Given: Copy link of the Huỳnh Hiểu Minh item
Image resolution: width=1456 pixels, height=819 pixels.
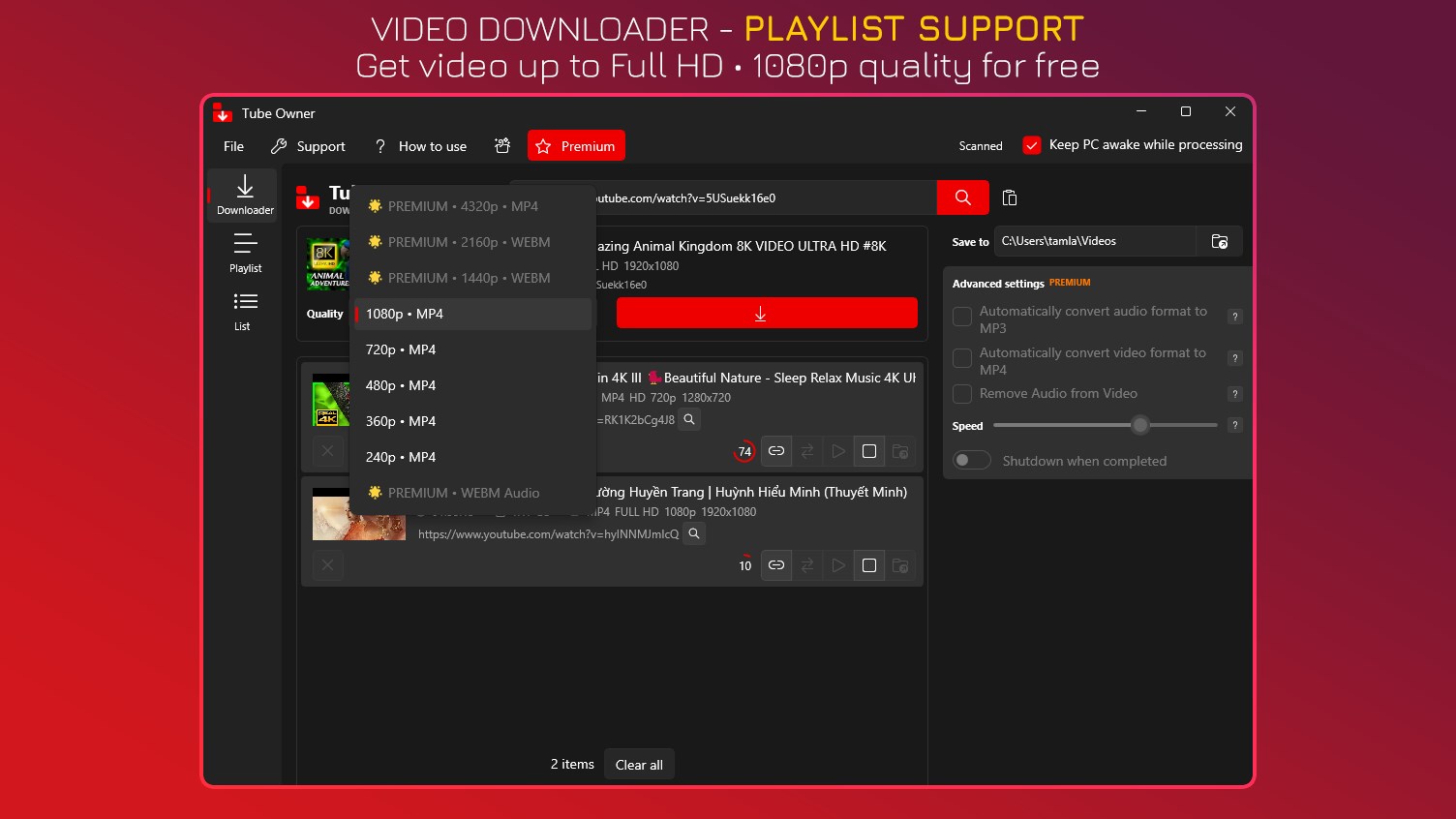Looking at the screenshot, I should (x=776, y=565).
